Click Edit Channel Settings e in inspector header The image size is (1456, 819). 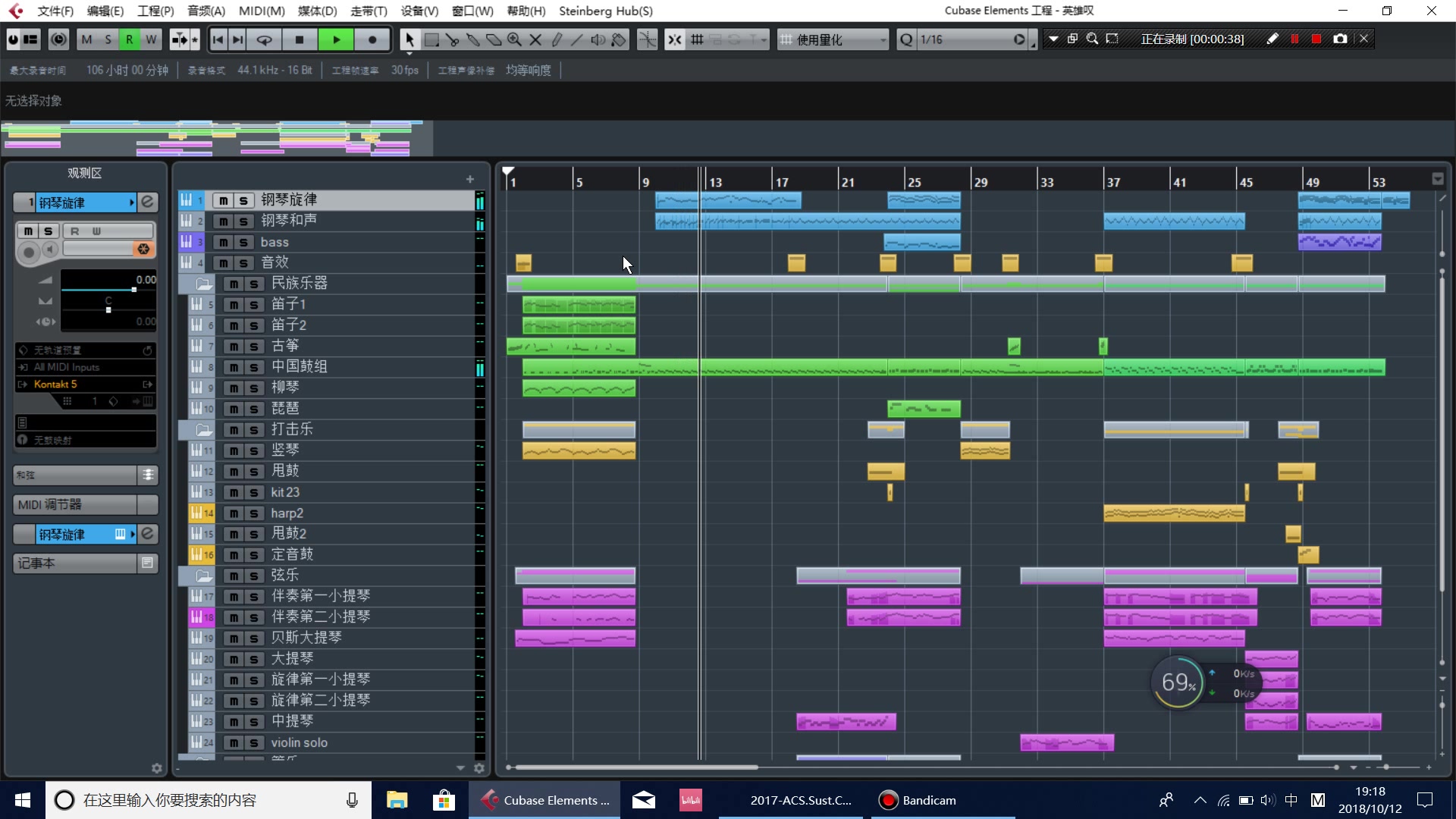[x=148, y=202]
